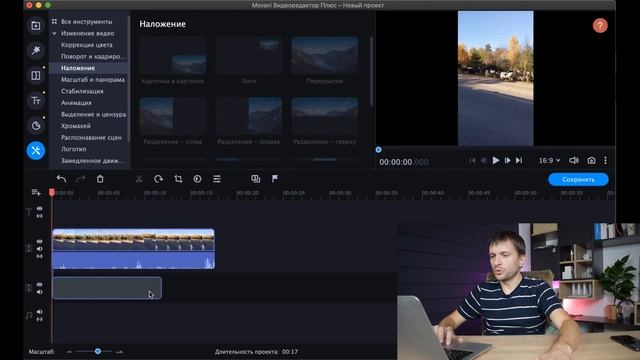Open Распознавание сцен tool
The image size is (640, 360).
(91, 138)
